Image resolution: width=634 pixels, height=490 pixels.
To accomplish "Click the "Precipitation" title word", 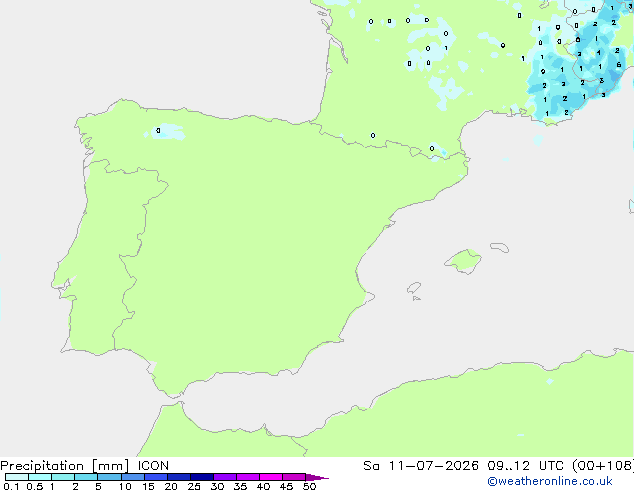I will point(42,466).
